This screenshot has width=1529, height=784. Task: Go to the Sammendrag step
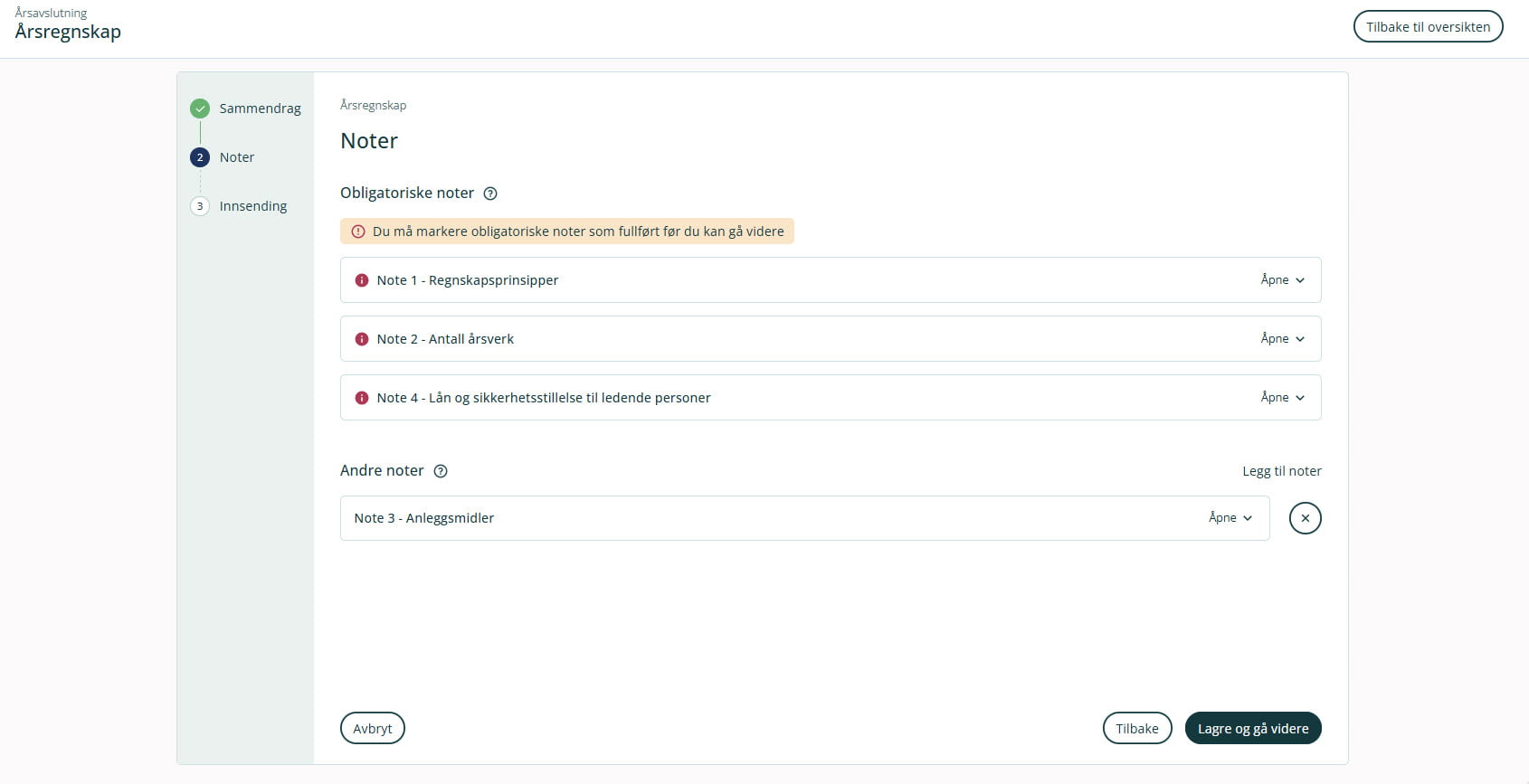pyautogui.click(x=260, y=109)
